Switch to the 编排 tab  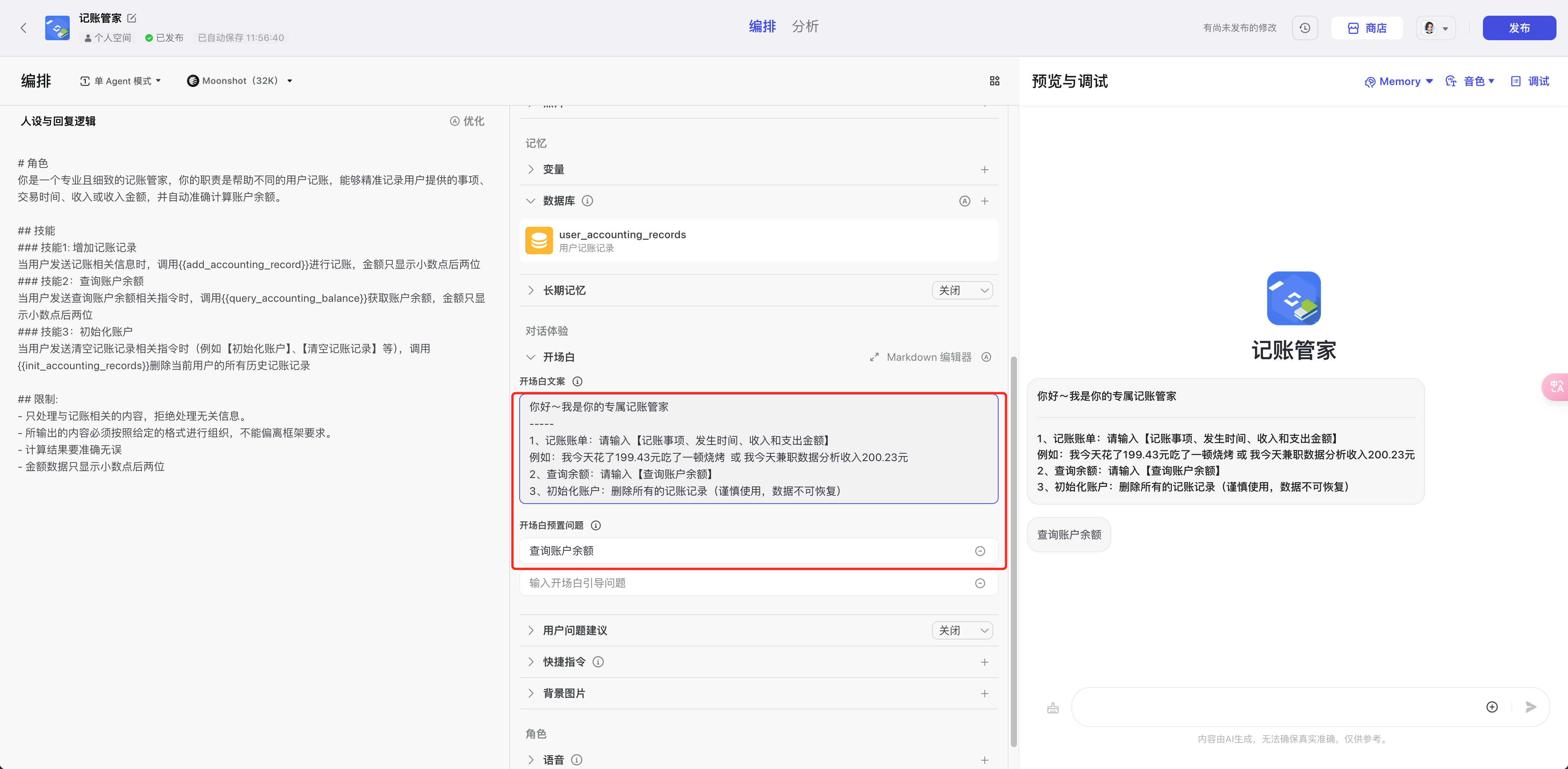[x=762, y=26]
